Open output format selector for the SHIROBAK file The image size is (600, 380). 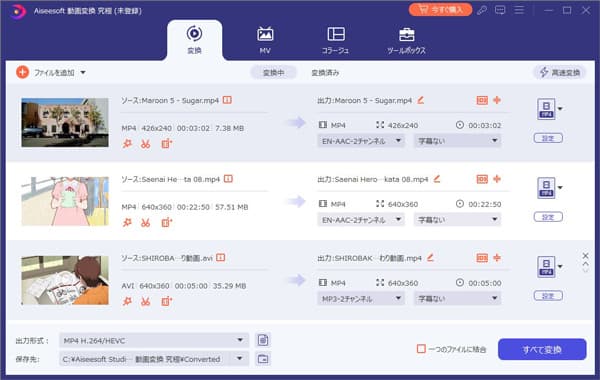[x=550, y=267]
